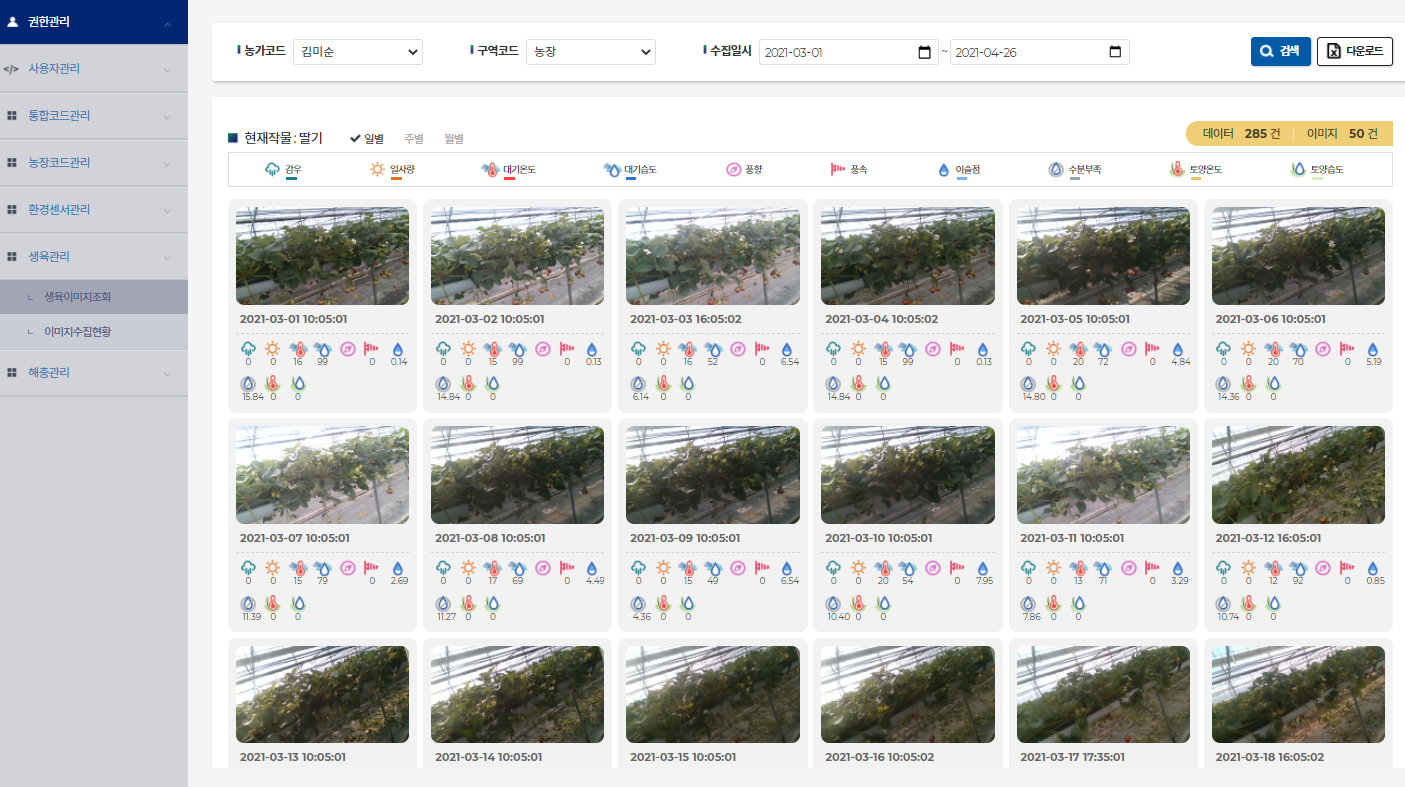Click the air temperature (대기온도) legend icon
The width and height of the screenshot is (1405, 787).
click(x=490, y=169)
